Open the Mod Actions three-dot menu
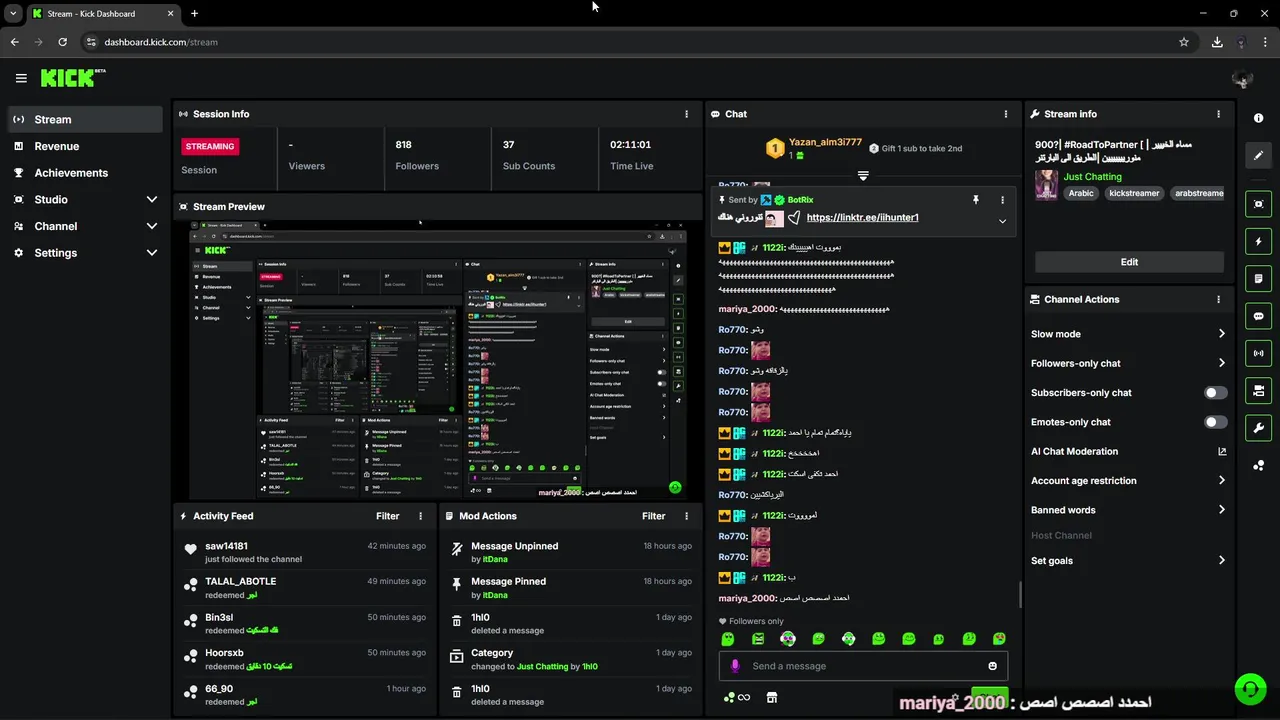 coord(686,516)
